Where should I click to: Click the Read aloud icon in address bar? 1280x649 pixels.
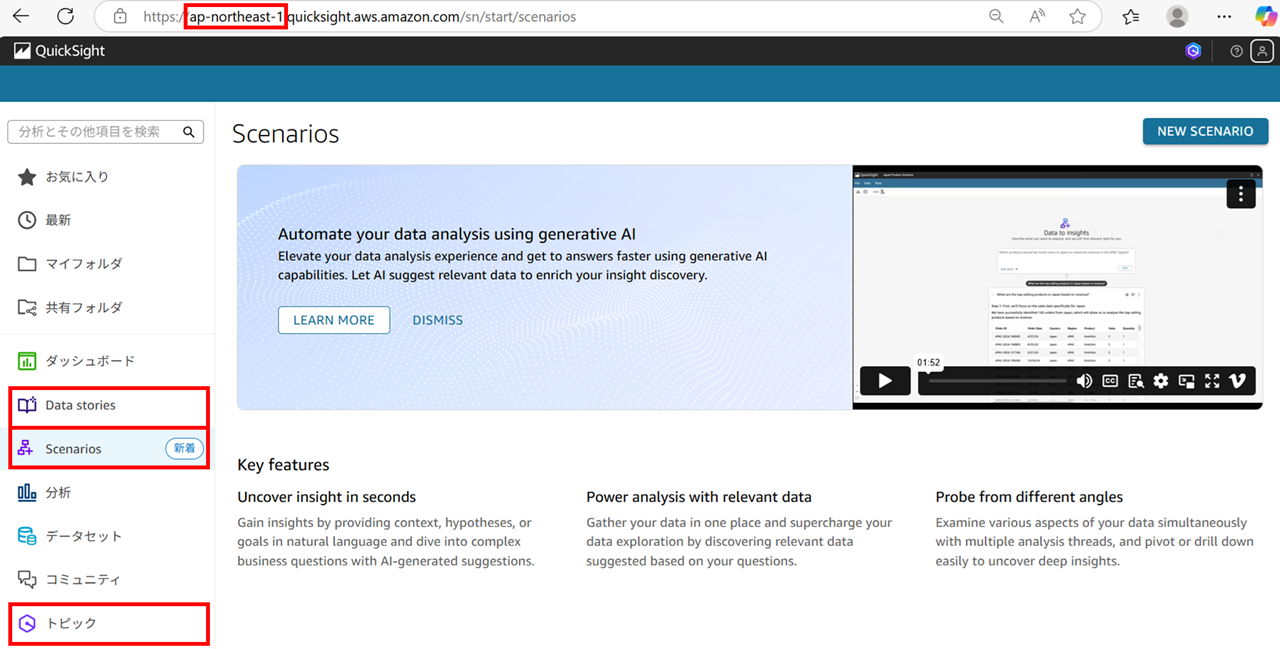pos(1037,16)
